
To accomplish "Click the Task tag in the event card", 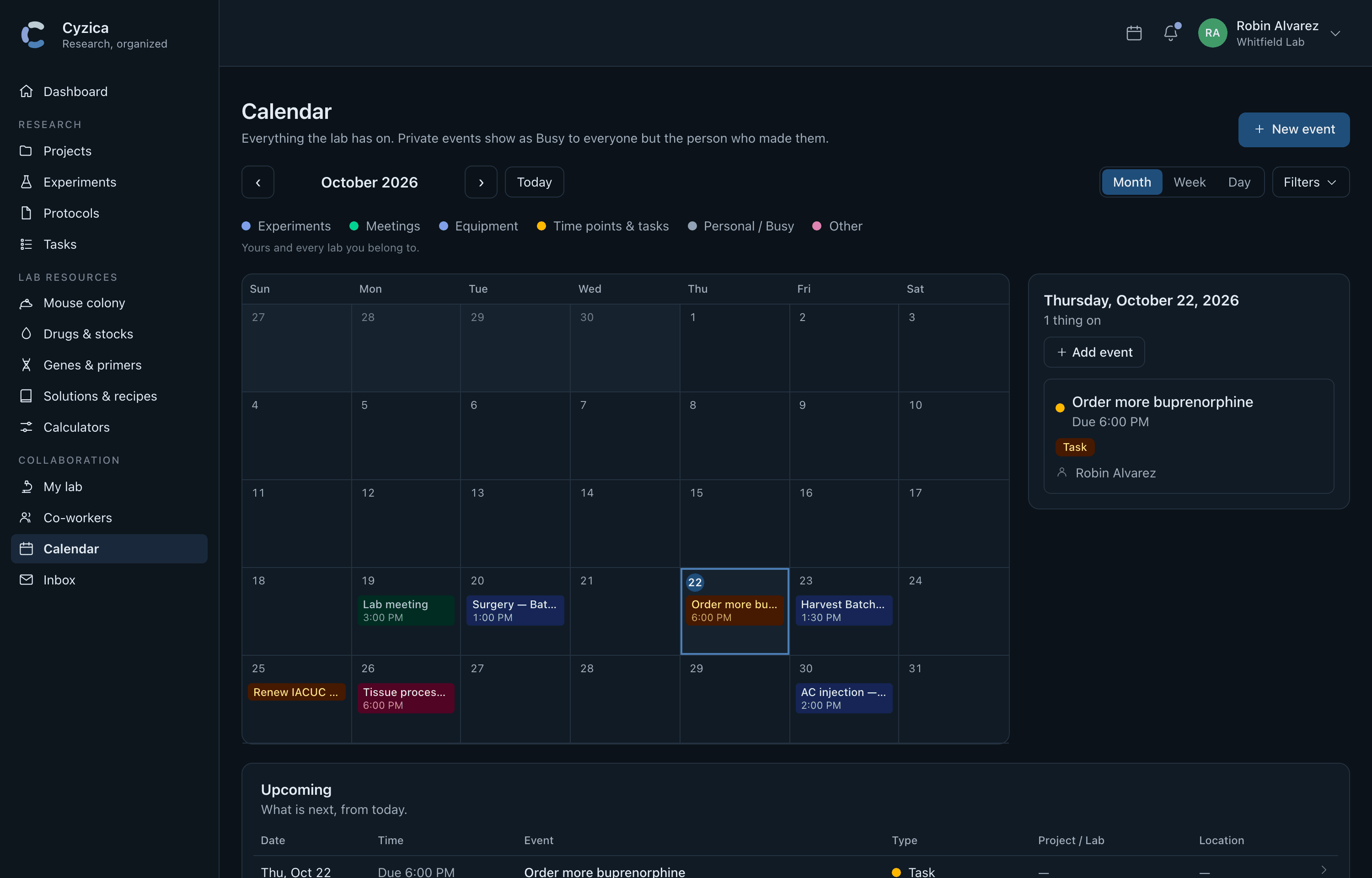I will tap(1075, 447).
